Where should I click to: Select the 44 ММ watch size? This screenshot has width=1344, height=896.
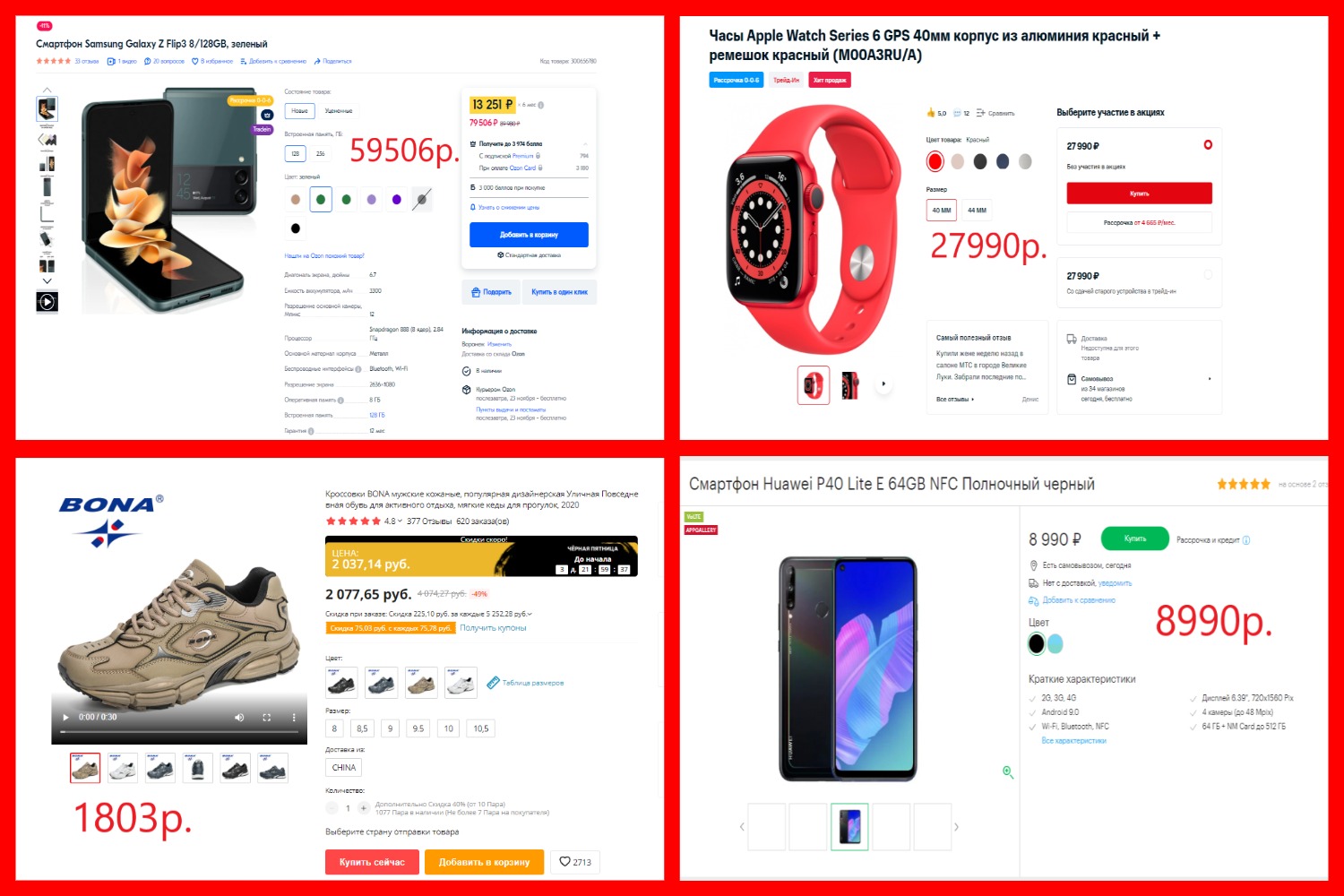pos(977,211)
